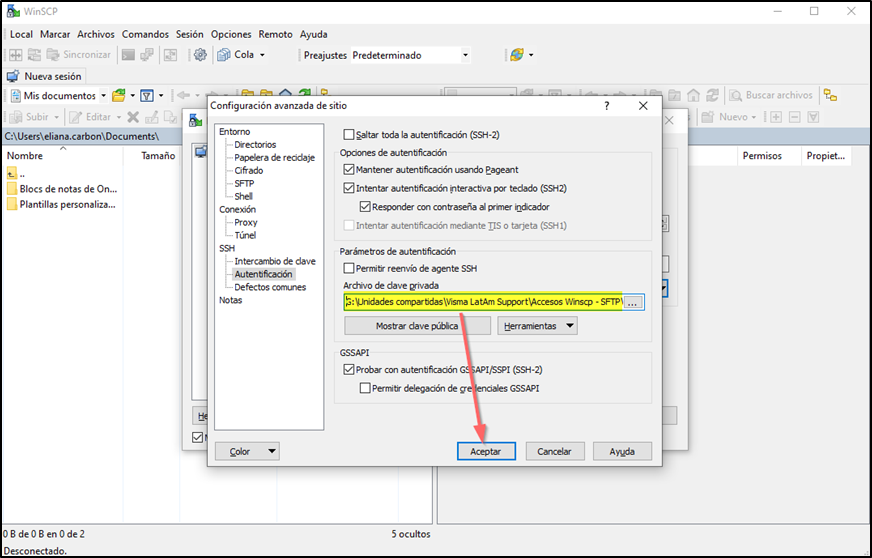Screen dimensions: 872x558
Task: Click the delete X toolbar icon
Action: tap(133, 117)
